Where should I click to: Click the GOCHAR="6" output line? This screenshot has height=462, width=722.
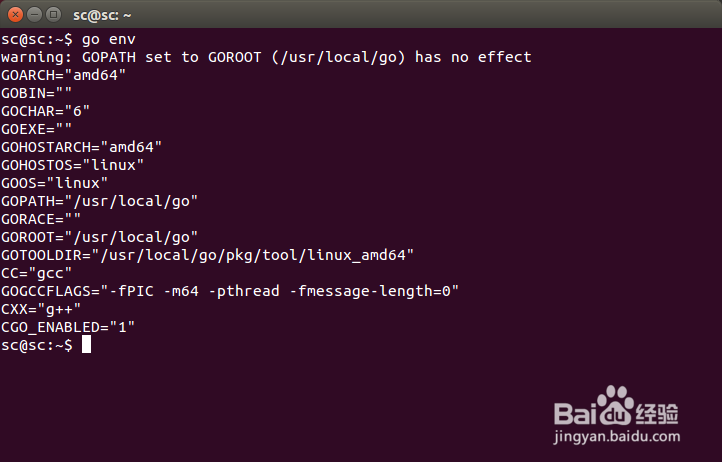coord(46,111)
